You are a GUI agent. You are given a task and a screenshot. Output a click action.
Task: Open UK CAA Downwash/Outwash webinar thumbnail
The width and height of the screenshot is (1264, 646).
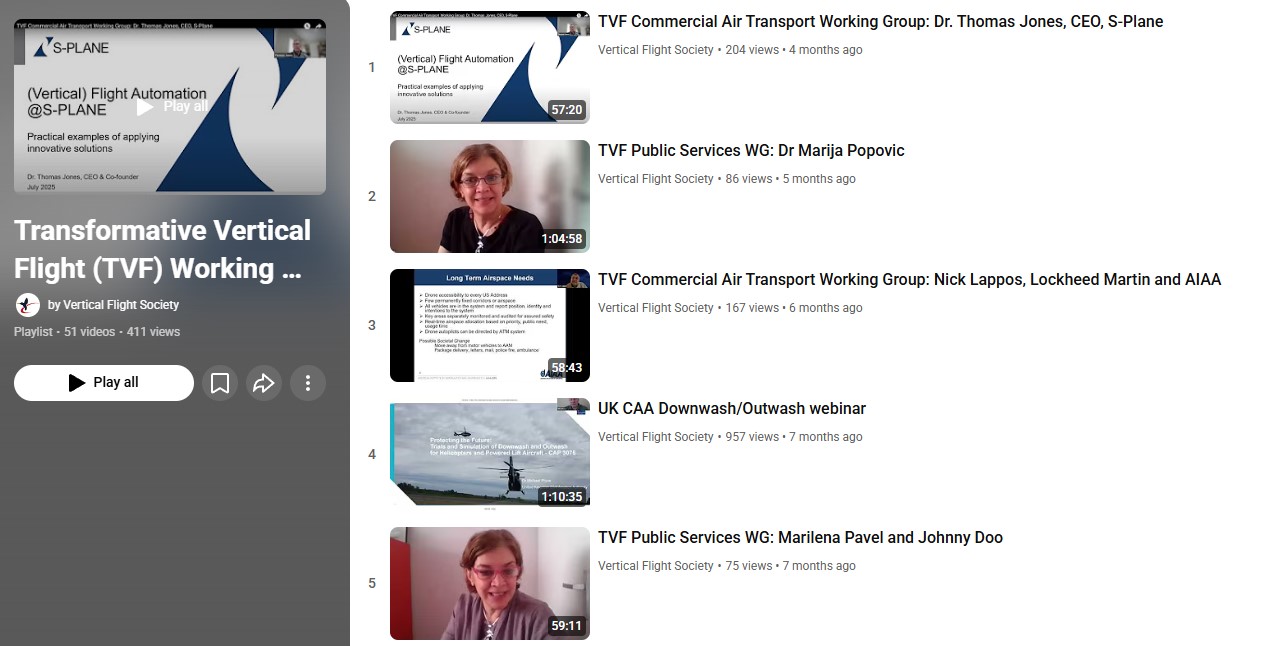point(490,454)
